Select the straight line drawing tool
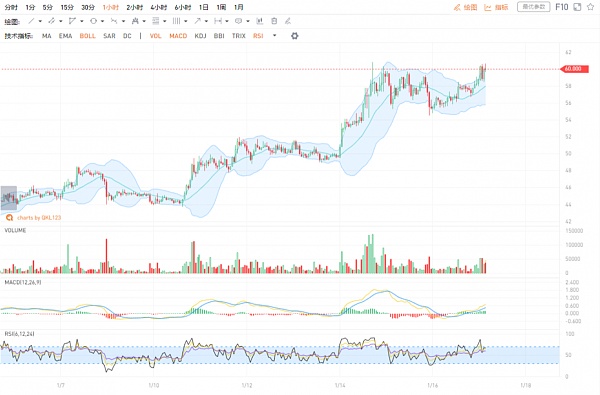Screen dimensions: 600x395 (x=31, y=21)
